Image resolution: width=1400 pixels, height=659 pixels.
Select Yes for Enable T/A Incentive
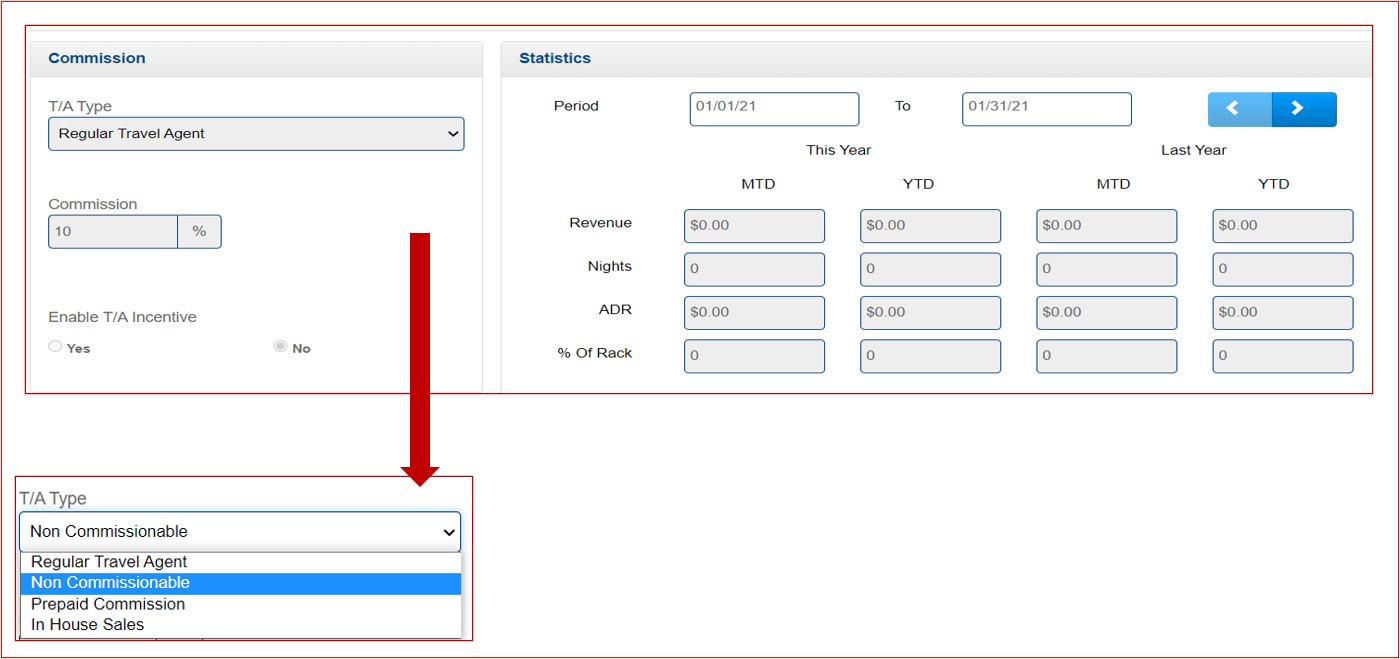click(56, 347)
